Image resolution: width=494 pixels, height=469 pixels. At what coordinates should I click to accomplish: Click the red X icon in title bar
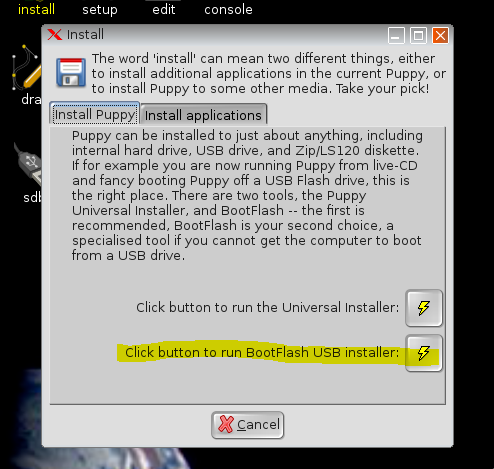[x=55, y=34]
